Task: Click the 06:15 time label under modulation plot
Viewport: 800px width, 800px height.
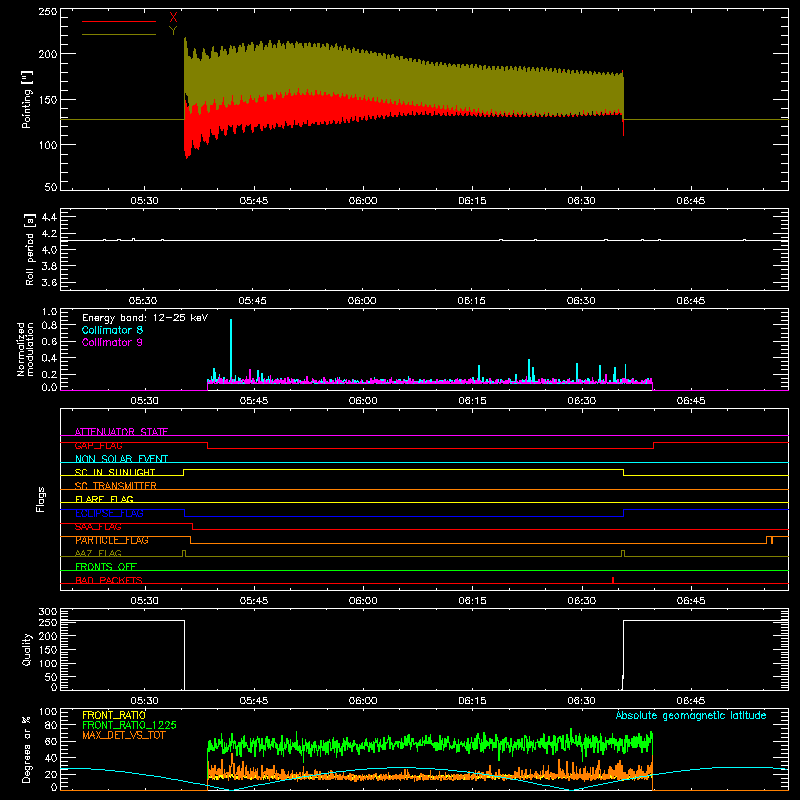Action: tap(472, 401)
